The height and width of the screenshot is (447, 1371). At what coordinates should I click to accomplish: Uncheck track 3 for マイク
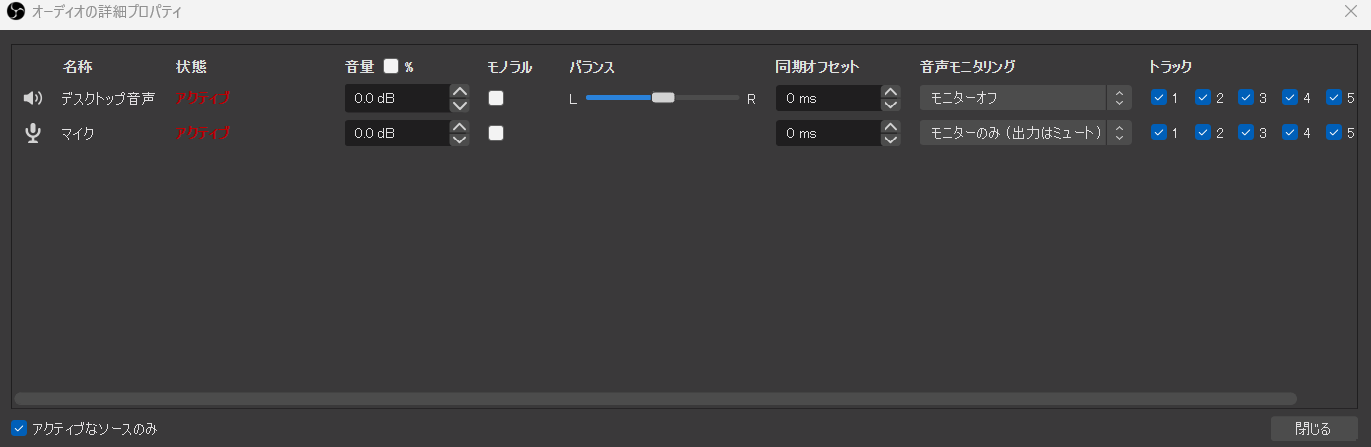(x=1246, y=133)
